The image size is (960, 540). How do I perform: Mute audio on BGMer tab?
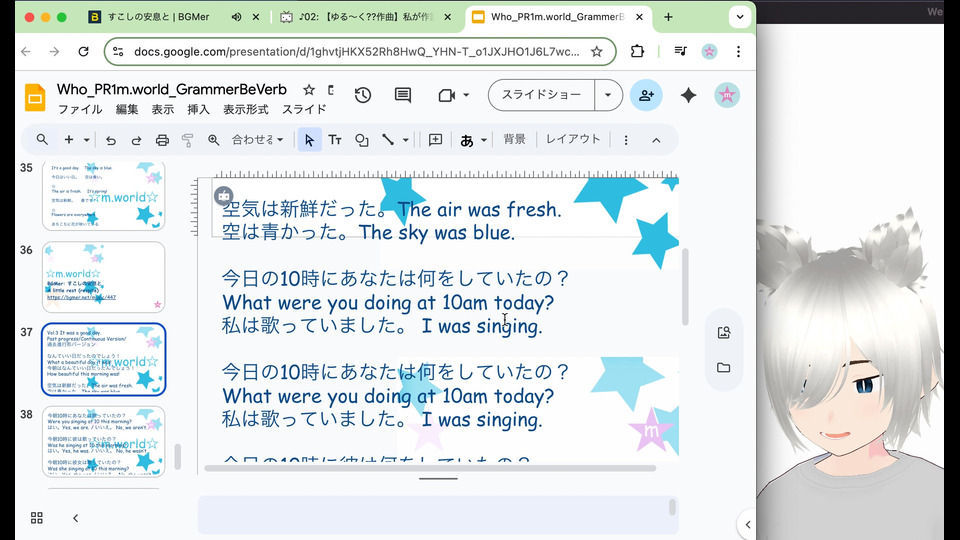point(236,17)
